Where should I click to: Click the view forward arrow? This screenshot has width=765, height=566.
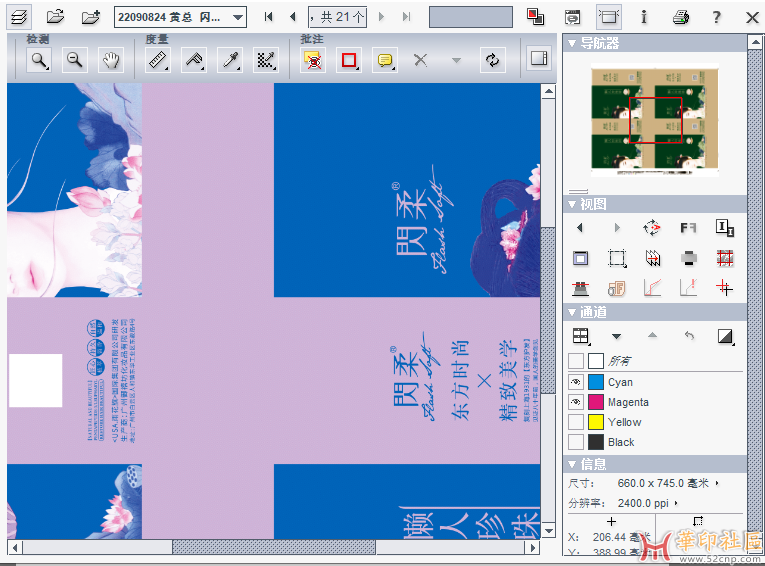coord(617,228)
